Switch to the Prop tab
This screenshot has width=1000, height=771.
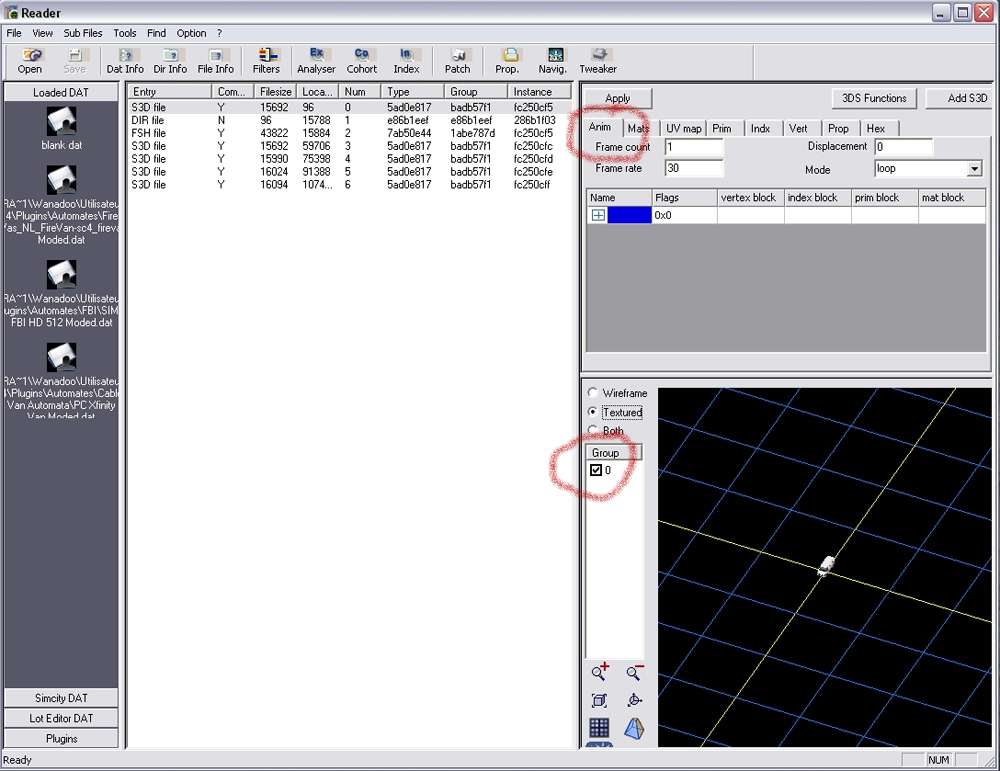click(x=839, y=128)
